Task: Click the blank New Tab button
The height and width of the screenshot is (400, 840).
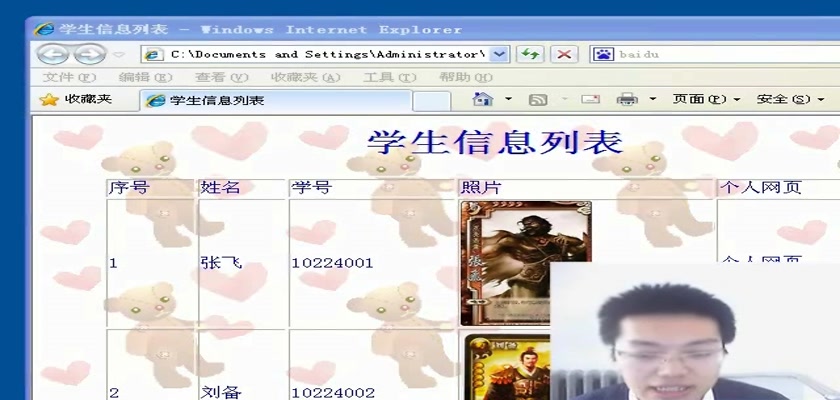Action: pyautogui.click(x=432, y=101)
